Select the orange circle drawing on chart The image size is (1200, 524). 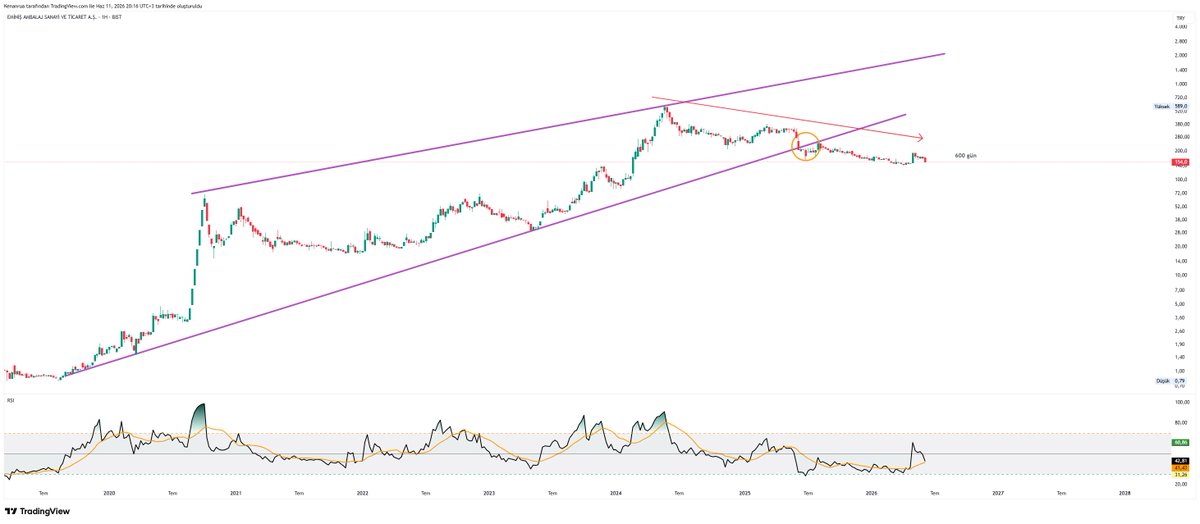click(806, 146)
